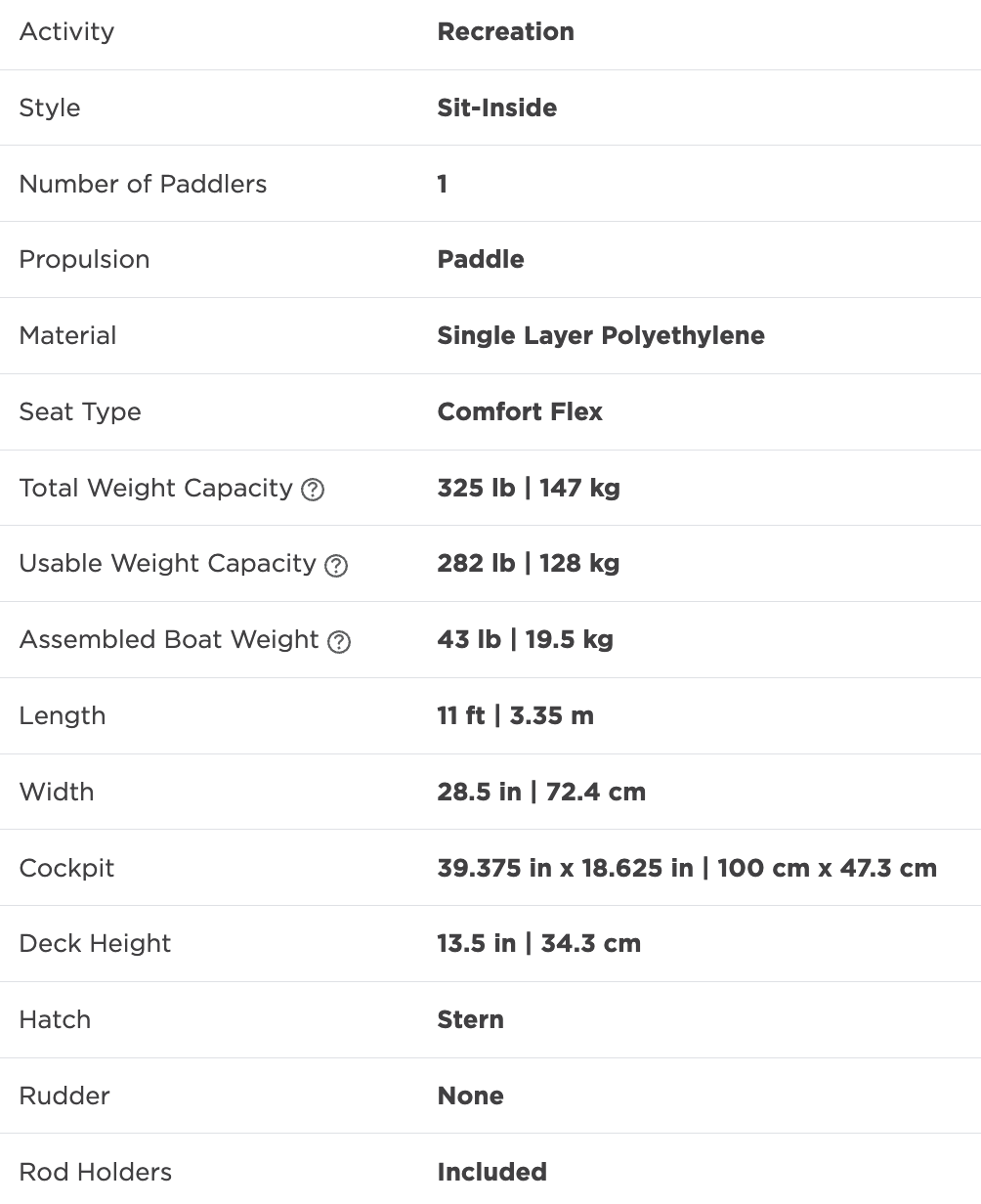The height and width of the screenshot is (1204, 981).
Task: Select the Activity label
Action: click(66, 31)
